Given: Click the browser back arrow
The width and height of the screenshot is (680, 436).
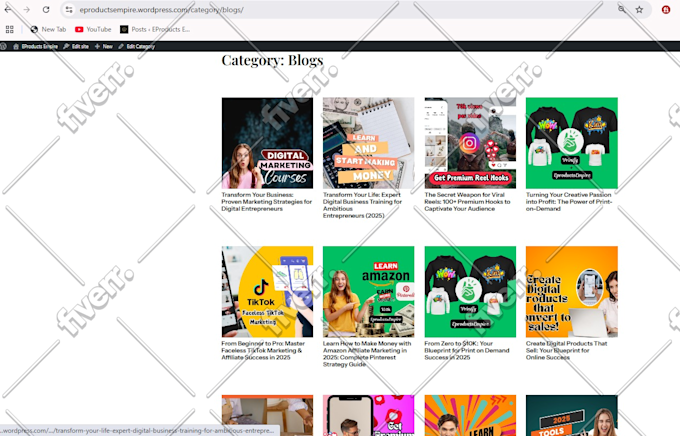Looking at the screenshot, I should (x=8, y=10).
